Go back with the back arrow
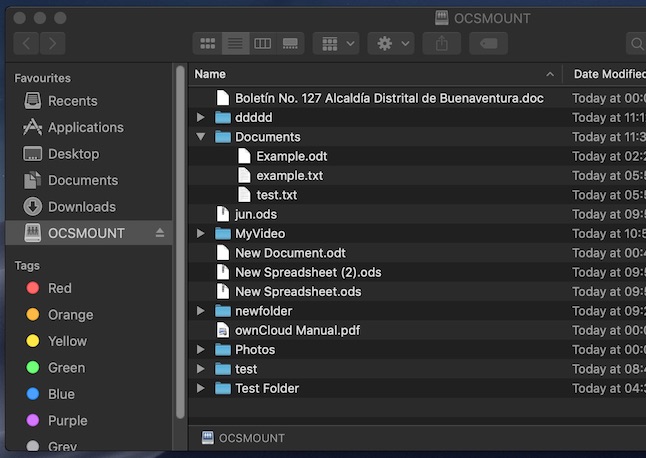646x458 pixels. (x=27, y=43)
